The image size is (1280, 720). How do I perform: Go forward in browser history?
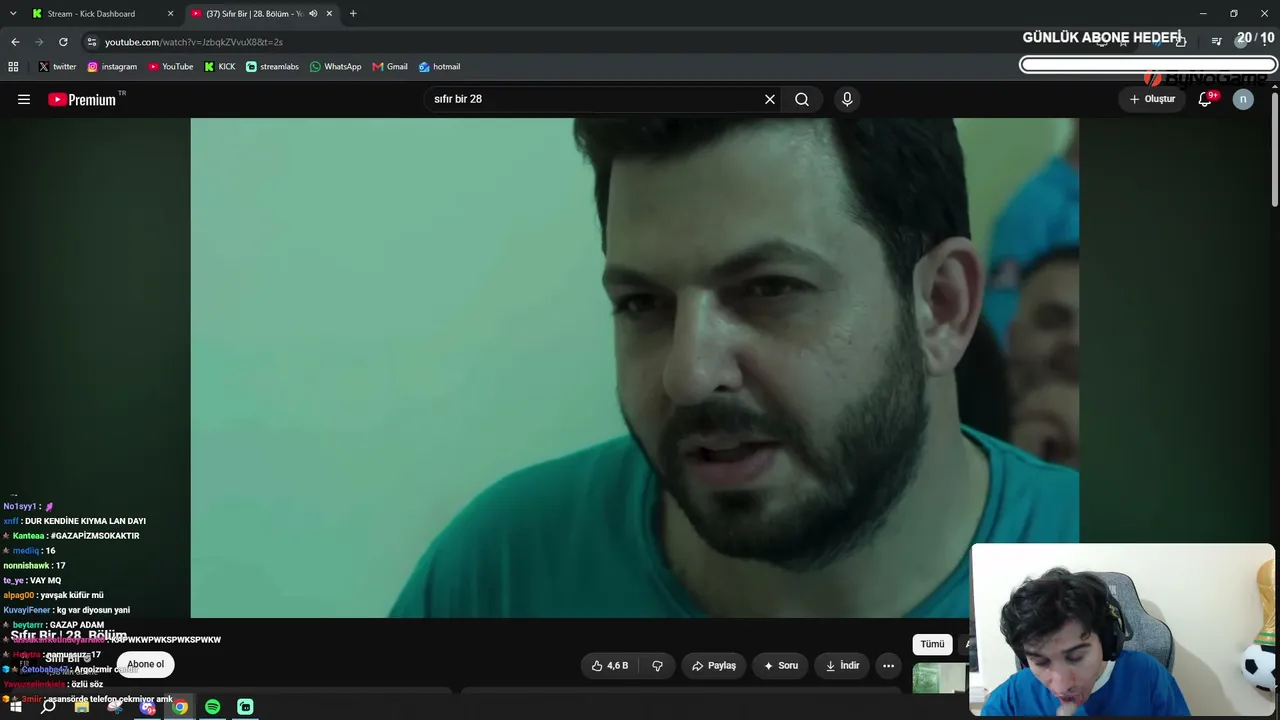[x=39, y=42]
